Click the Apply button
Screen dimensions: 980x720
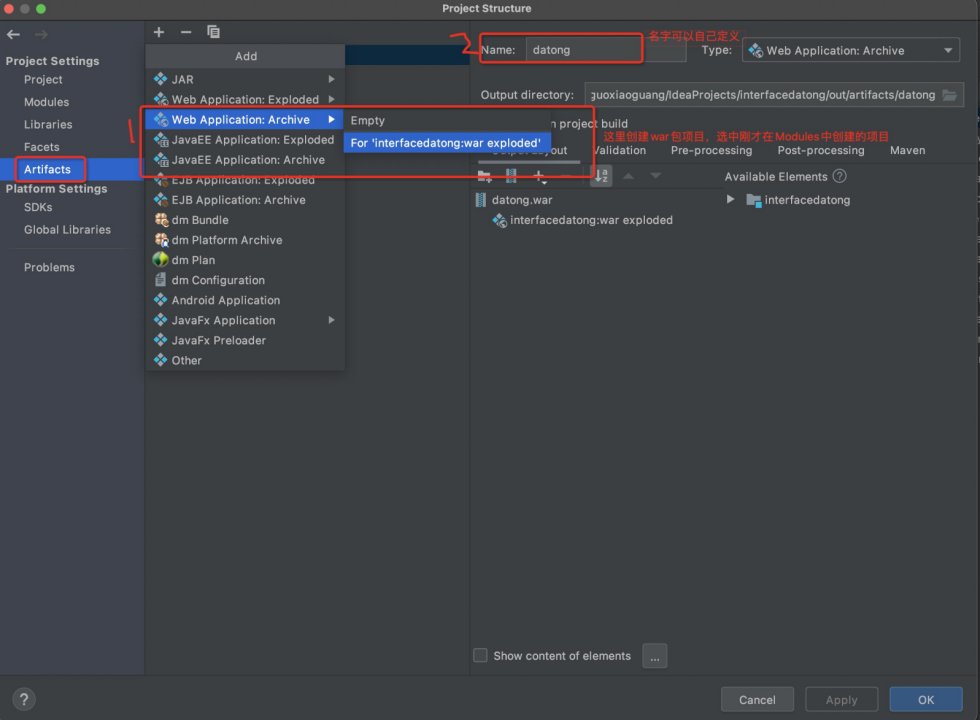click(x=841, y=699)
